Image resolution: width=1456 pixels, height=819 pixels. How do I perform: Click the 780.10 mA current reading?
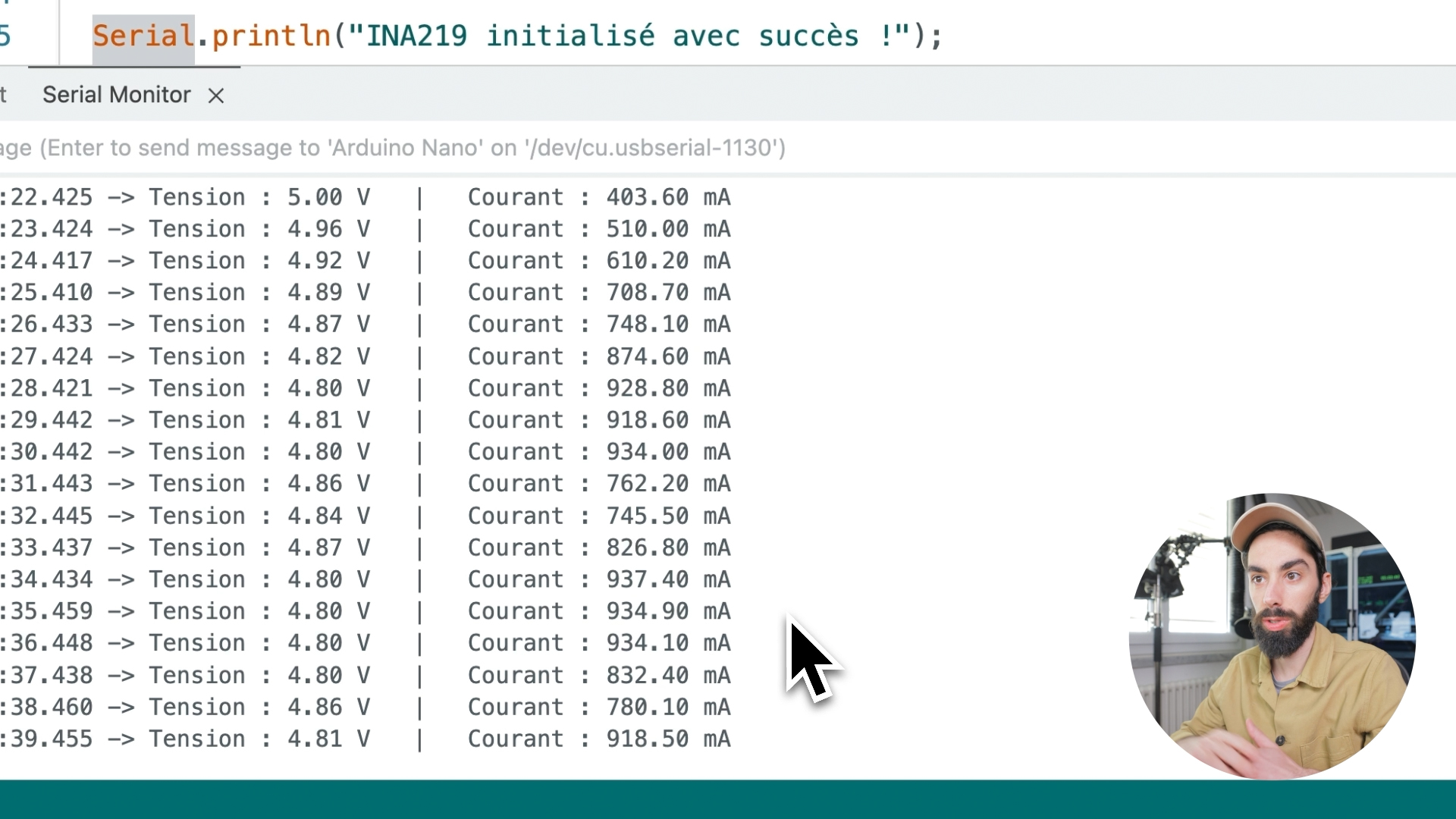point(667,707)
